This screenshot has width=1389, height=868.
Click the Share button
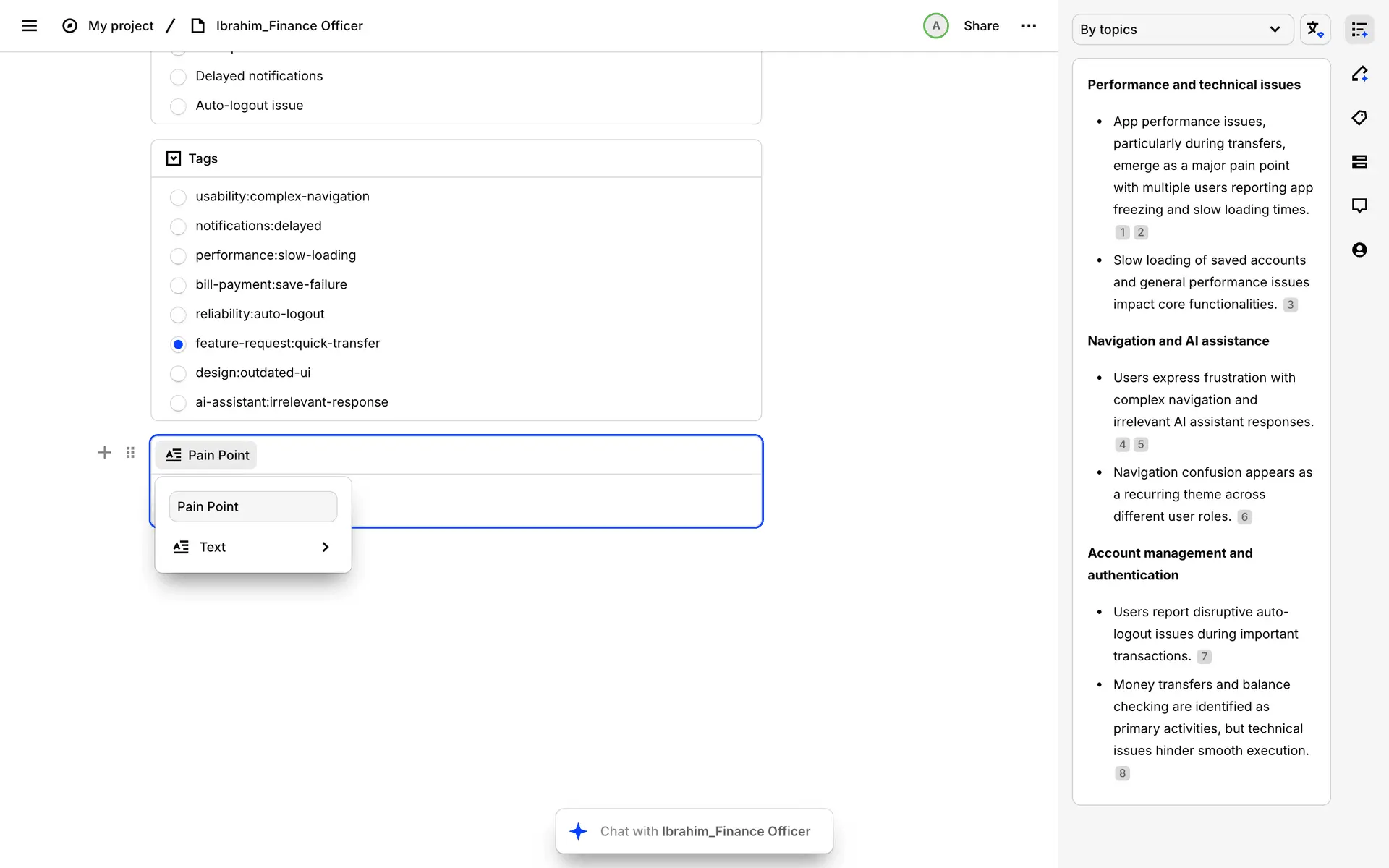[x=981, y=26]
